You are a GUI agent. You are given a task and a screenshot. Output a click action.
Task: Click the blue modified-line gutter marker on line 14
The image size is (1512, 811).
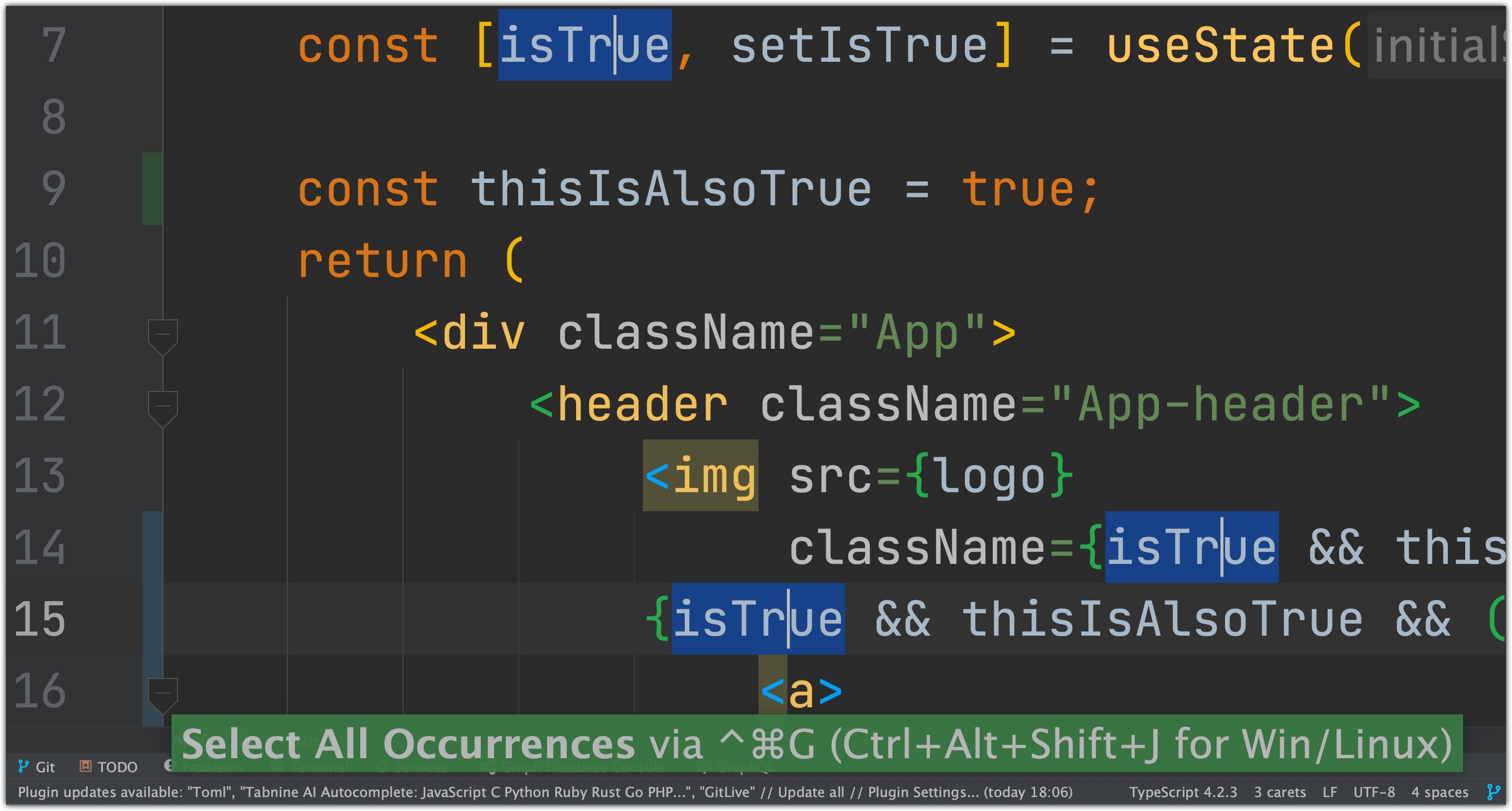(x=152, y=546)
